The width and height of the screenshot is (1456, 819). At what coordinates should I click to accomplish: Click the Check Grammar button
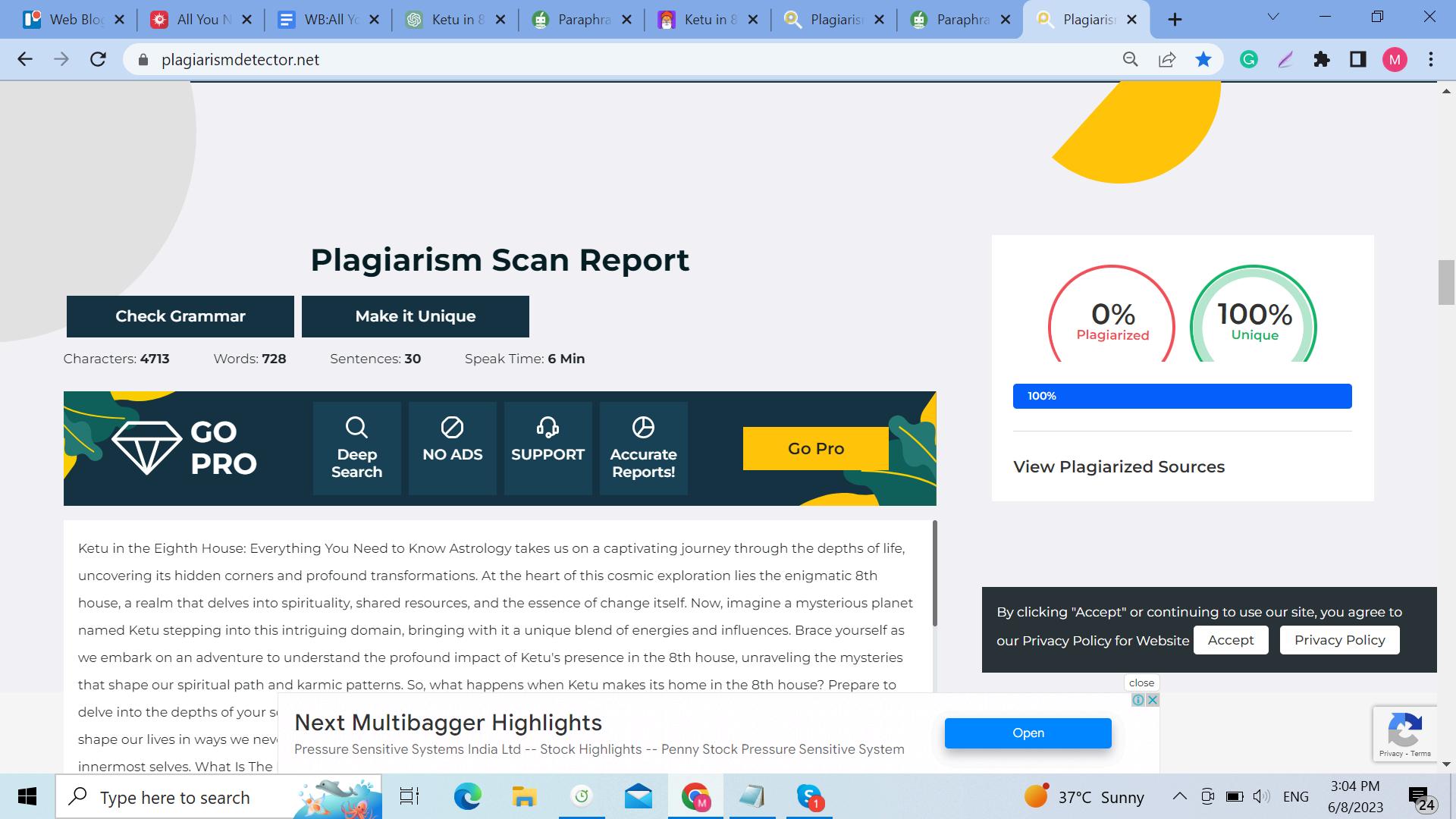coord(180,316)
